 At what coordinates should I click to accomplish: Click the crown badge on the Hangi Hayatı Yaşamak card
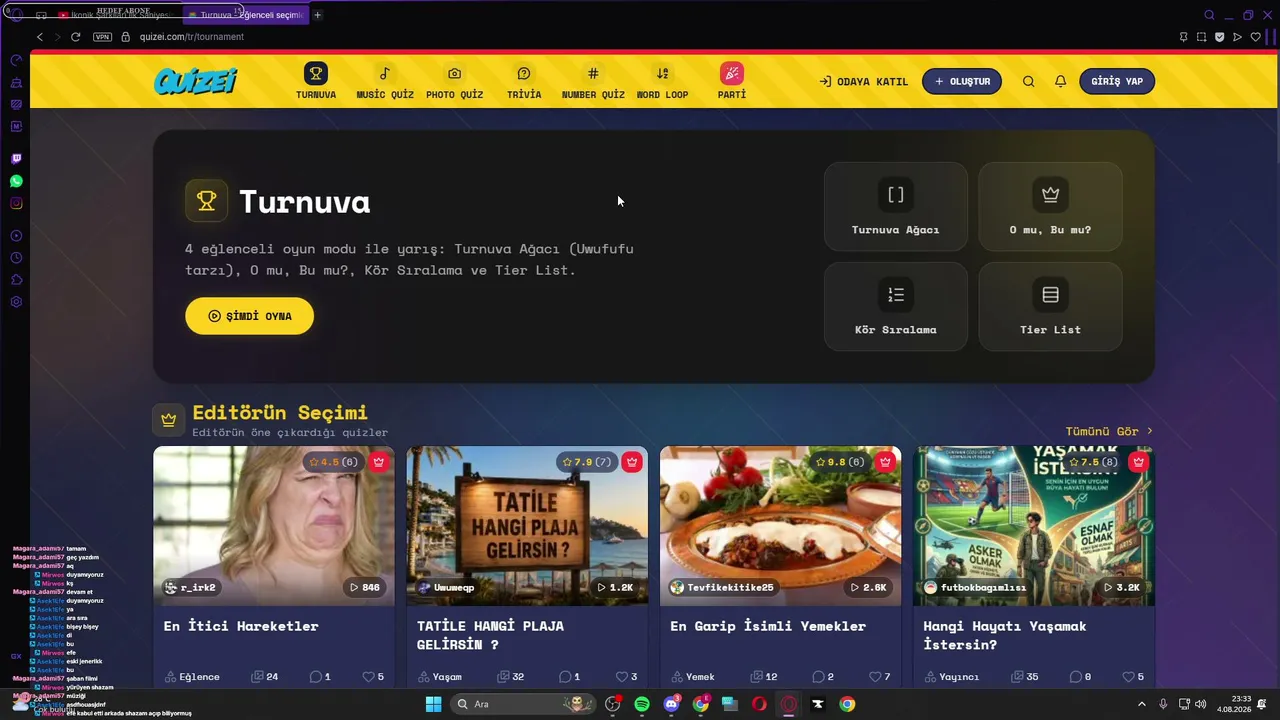(x=1138, y=462)
